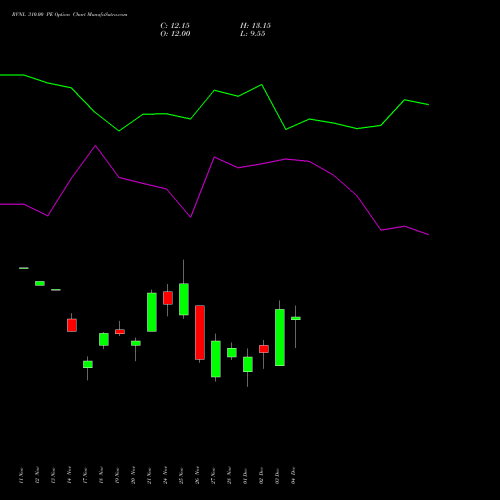
Task: Select the green candle for 27 Nov
Action: (216, 359)
